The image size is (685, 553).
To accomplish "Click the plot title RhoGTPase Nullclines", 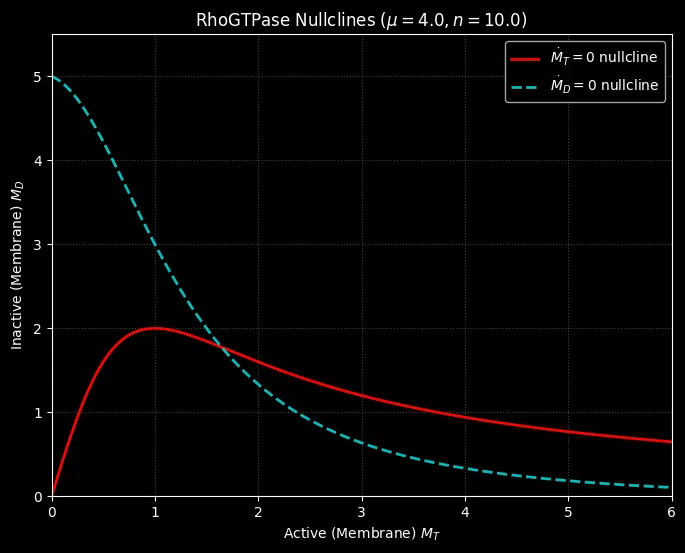I will (361, 20).
